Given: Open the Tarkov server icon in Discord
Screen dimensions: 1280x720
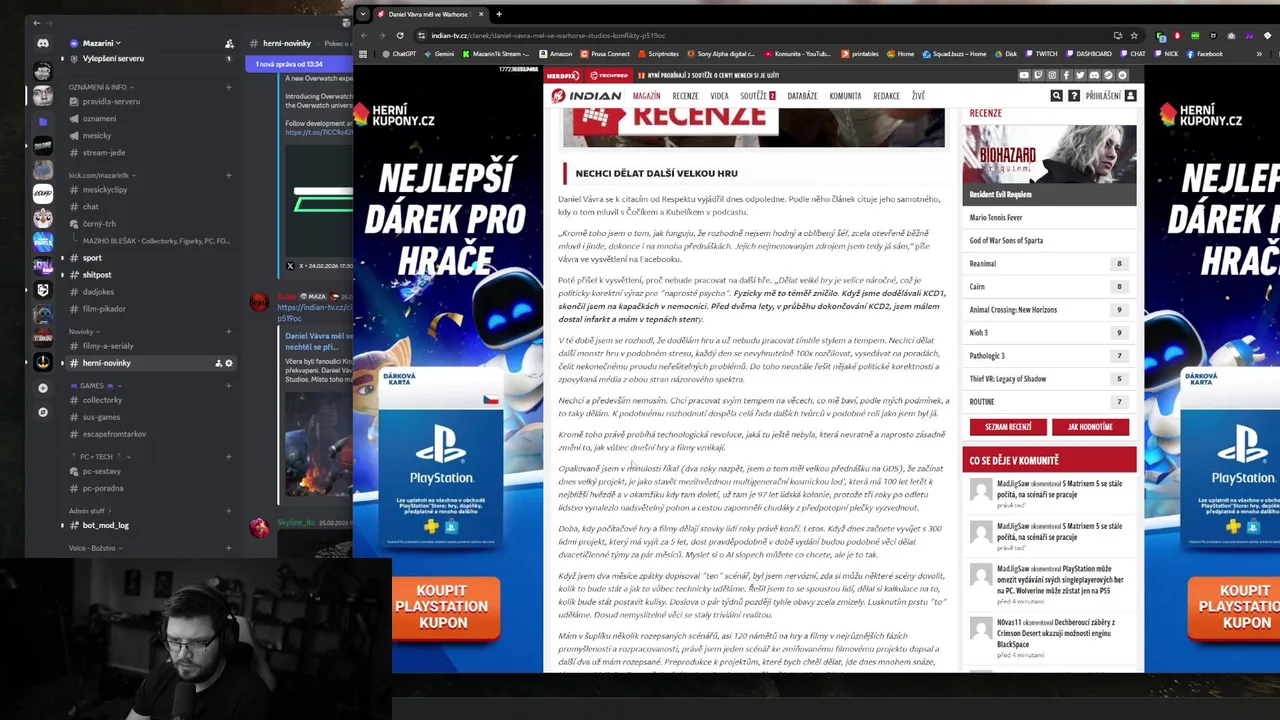Looking at the screenshot, I should coord(42,338).
